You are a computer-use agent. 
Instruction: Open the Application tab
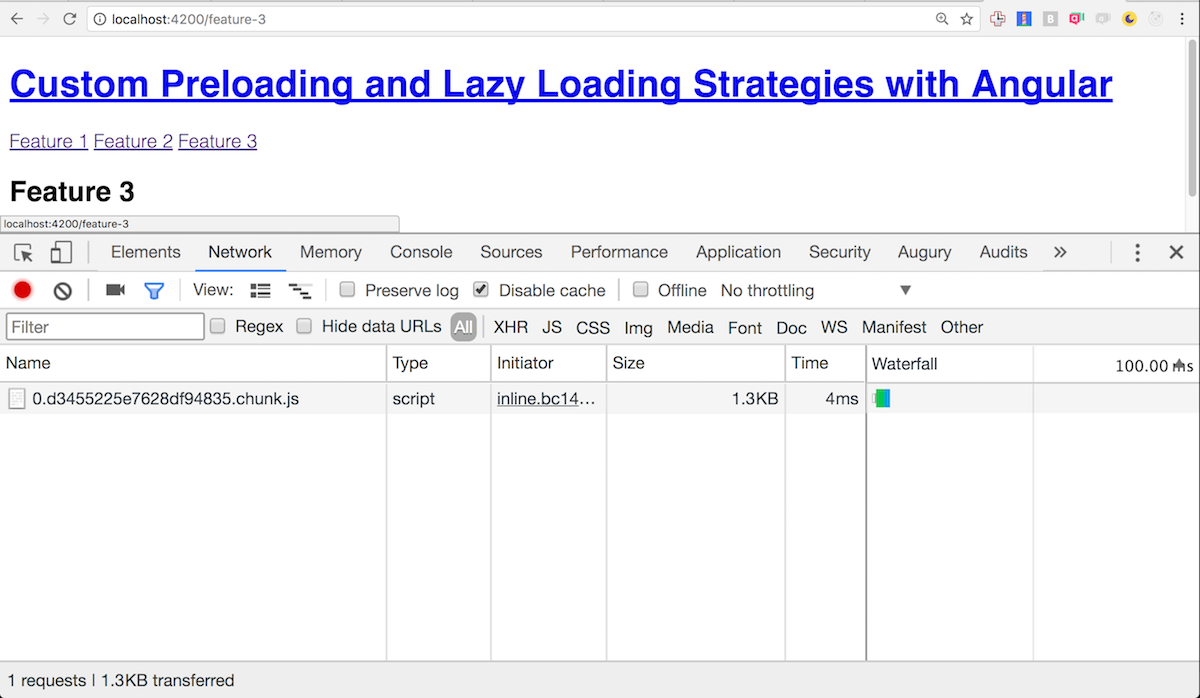[x=739, y=252]
